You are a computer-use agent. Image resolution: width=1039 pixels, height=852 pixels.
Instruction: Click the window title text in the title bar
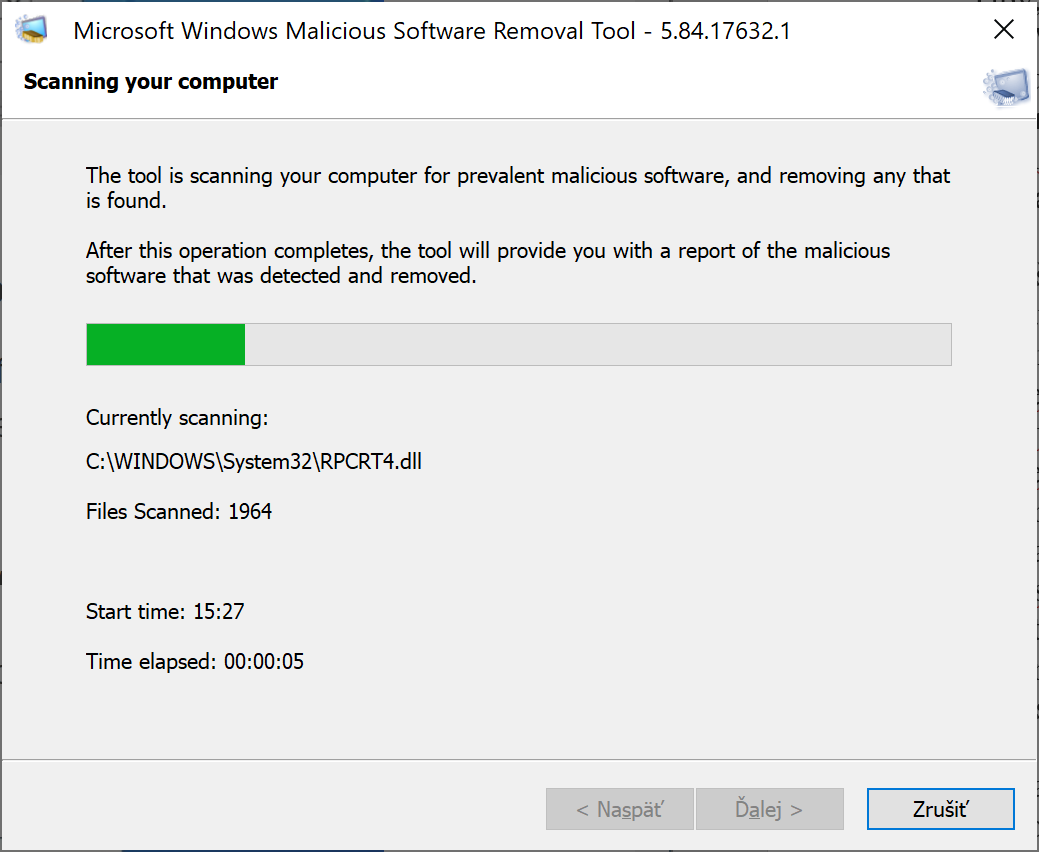432,31
